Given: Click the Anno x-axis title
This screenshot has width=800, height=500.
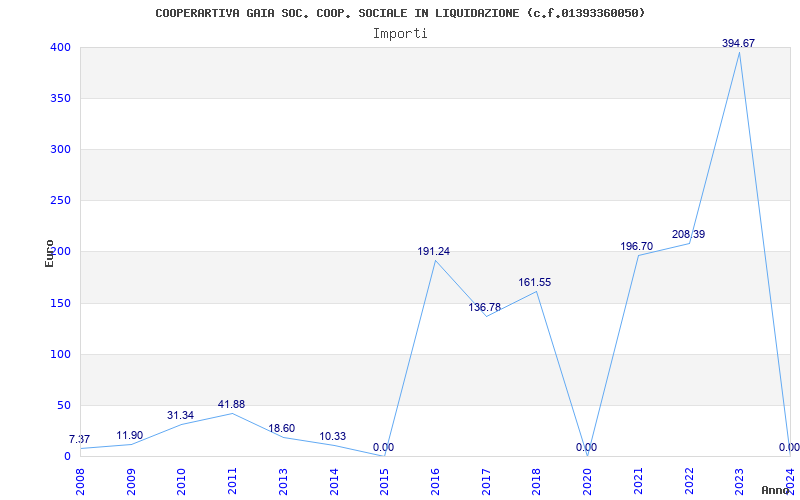Looking at the screenshot, I should pyautogui.click(x=776, y=490).
